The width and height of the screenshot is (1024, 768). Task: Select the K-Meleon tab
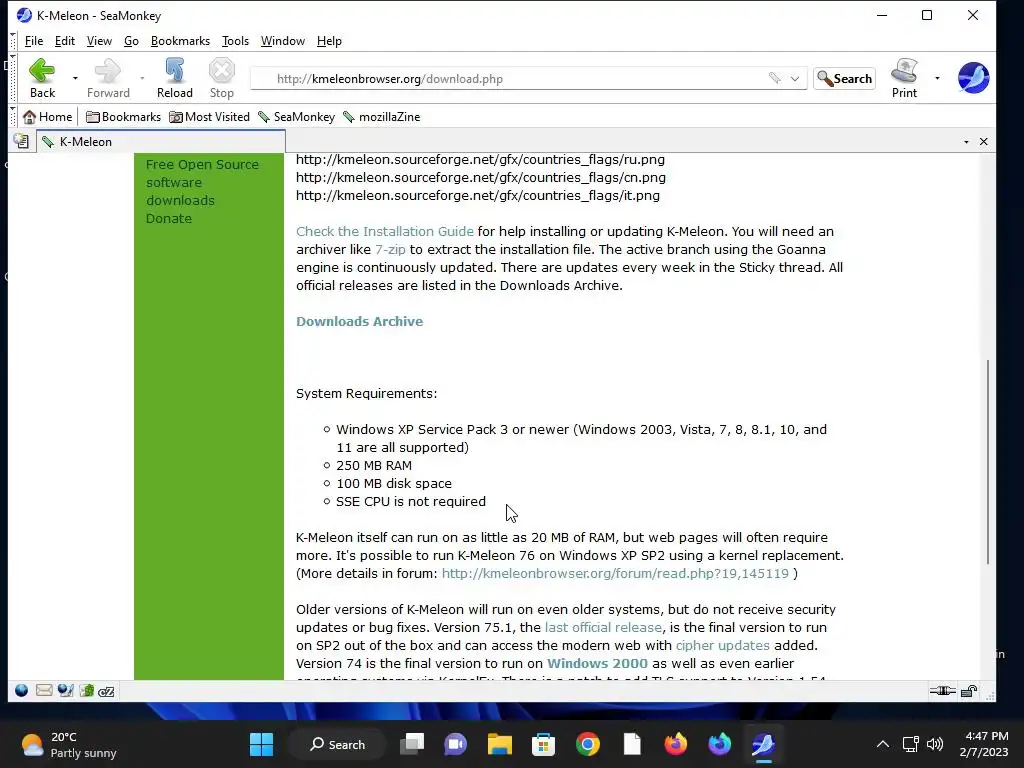point(161,142)
